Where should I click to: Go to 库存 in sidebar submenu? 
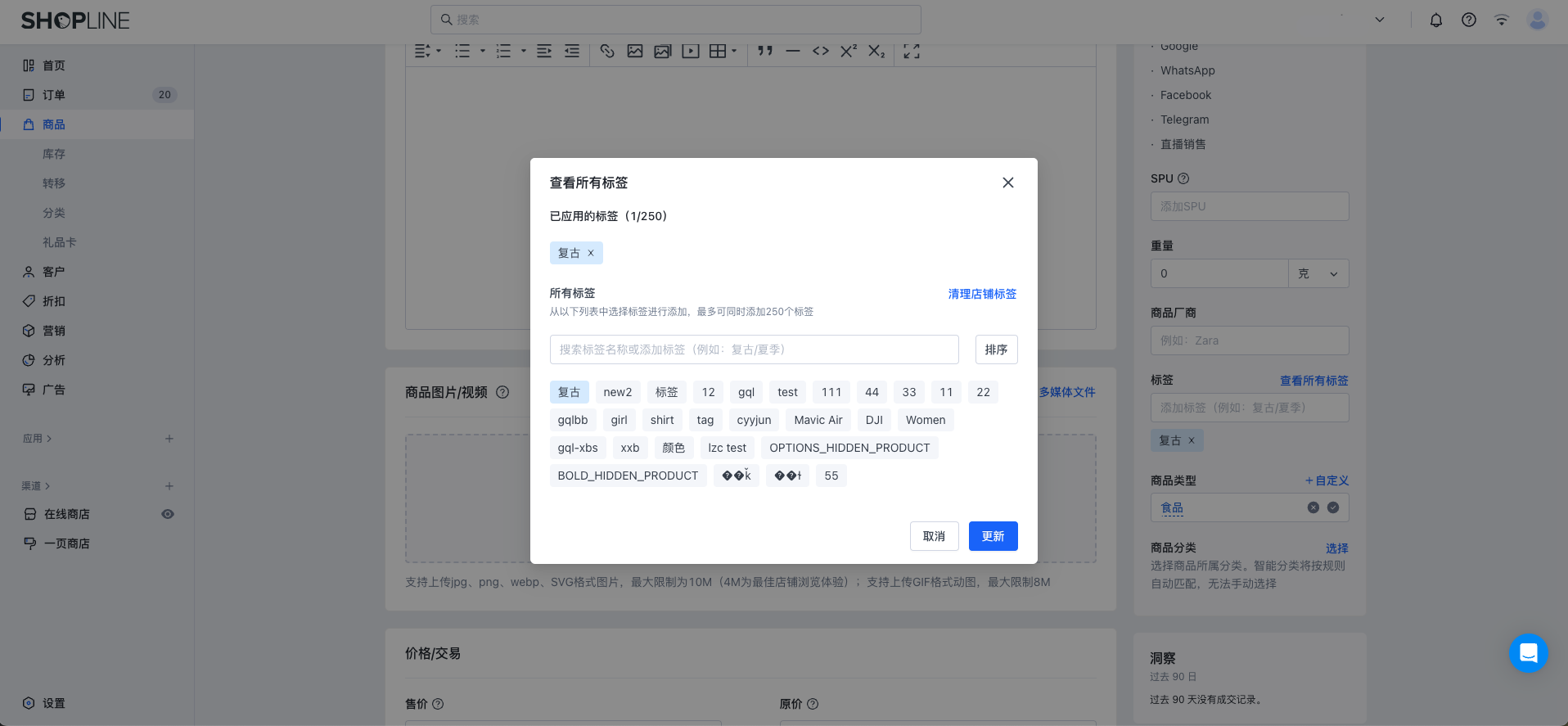click(54, 154)
